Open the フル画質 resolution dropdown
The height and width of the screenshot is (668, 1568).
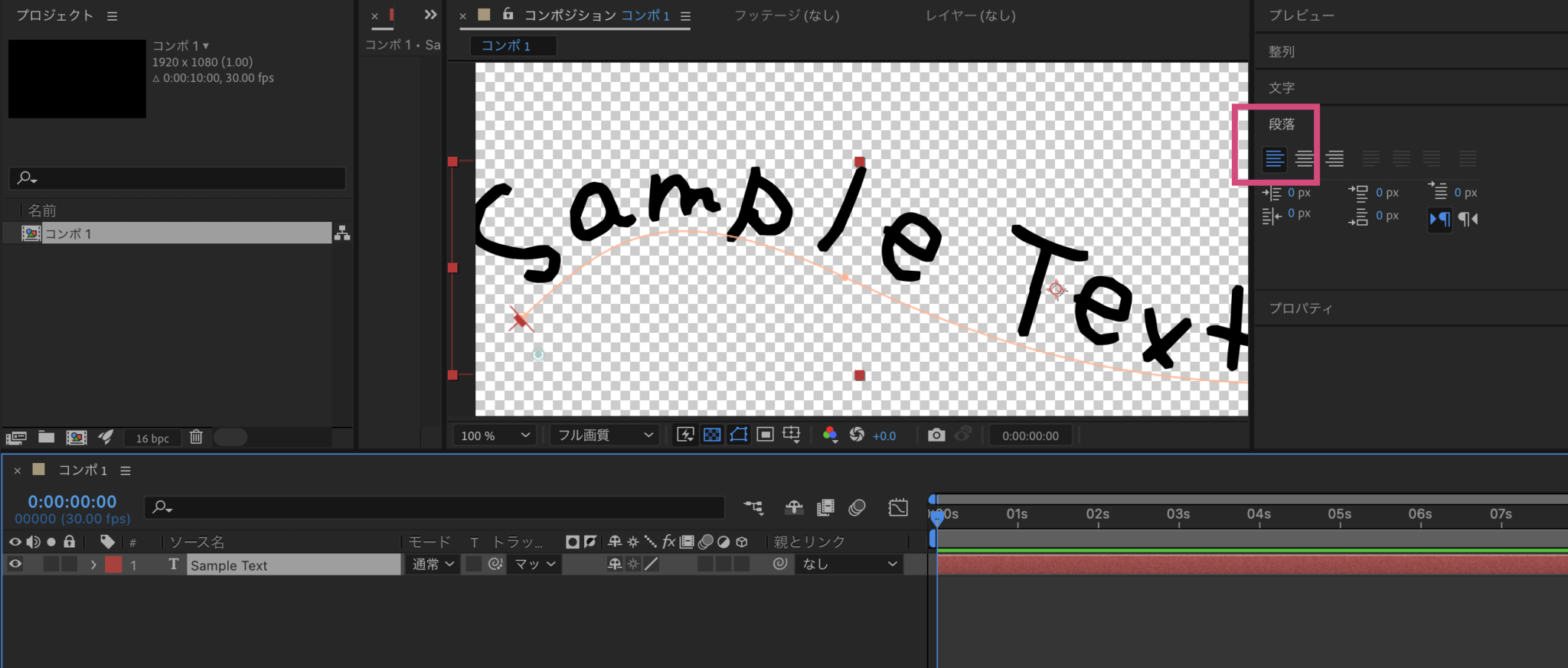(605, 435)
